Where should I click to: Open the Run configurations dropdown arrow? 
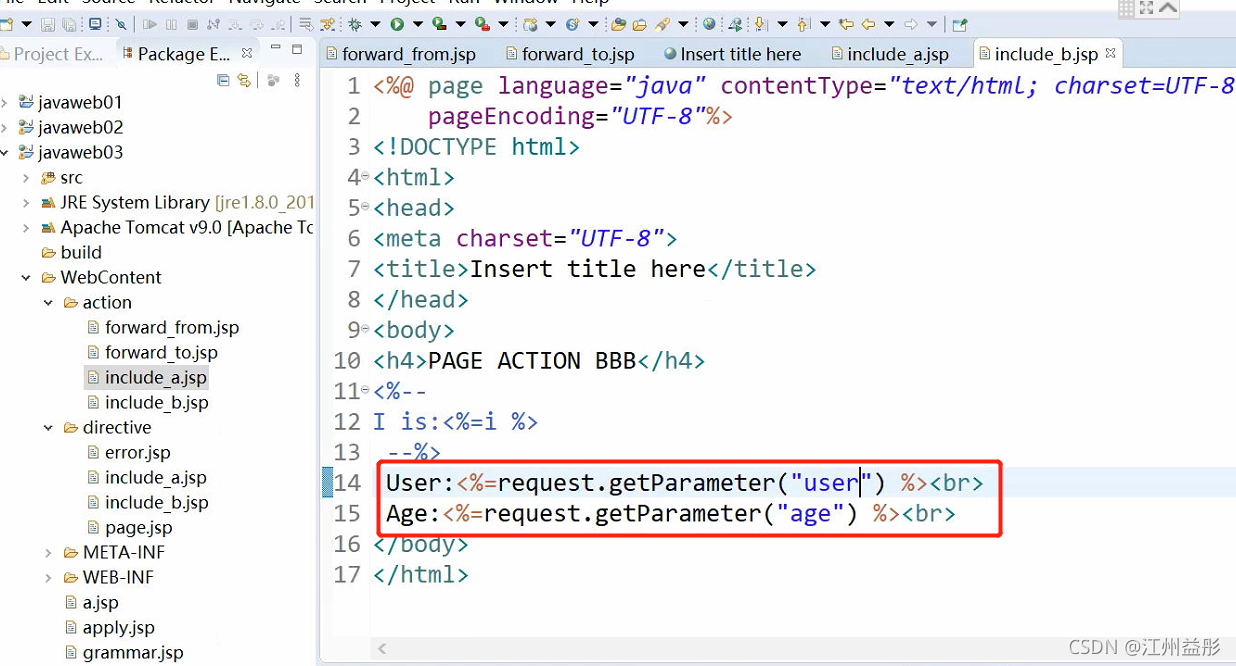click(x=417, y=24)
